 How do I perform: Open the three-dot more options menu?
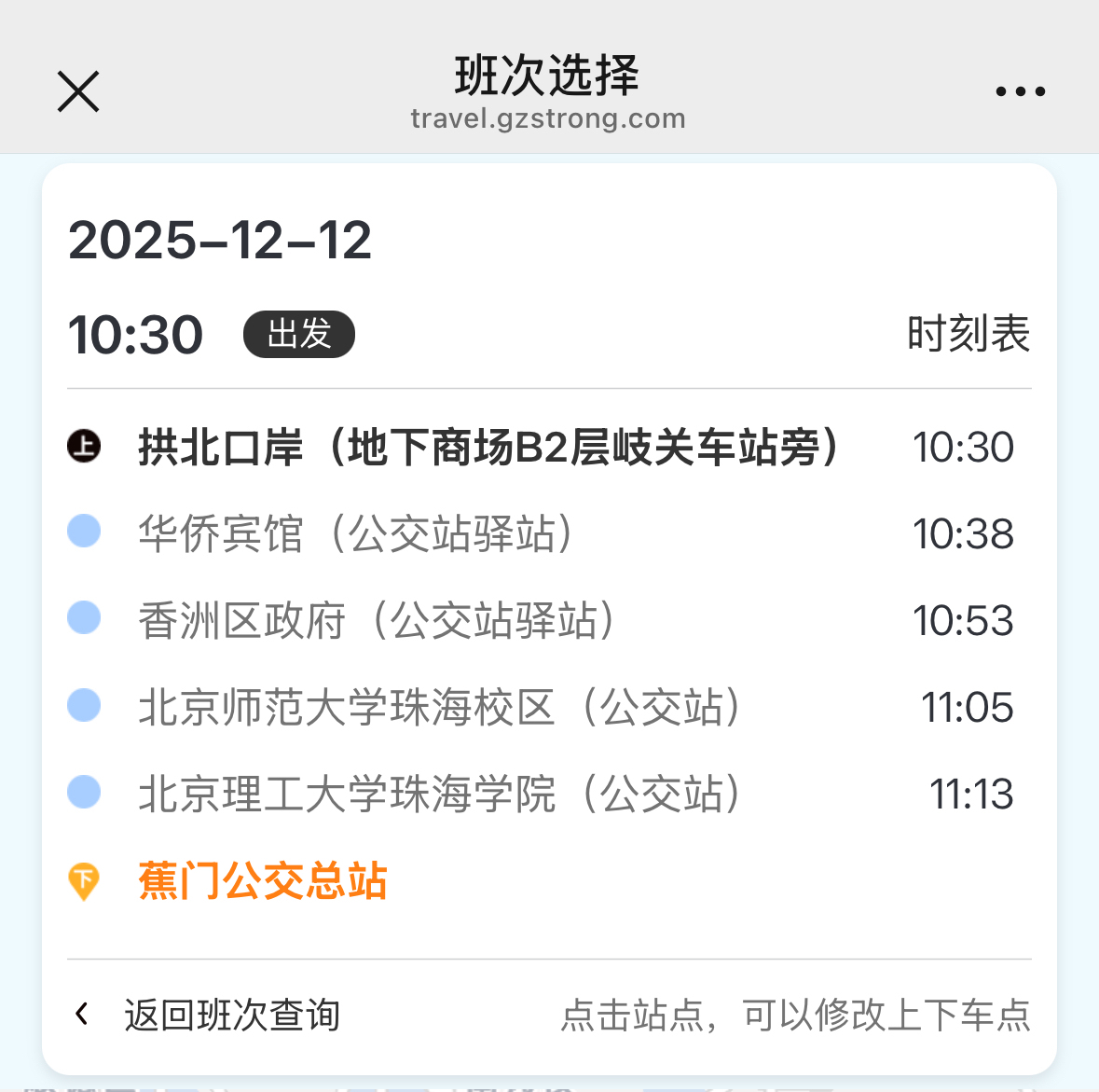coord(1020,91)
